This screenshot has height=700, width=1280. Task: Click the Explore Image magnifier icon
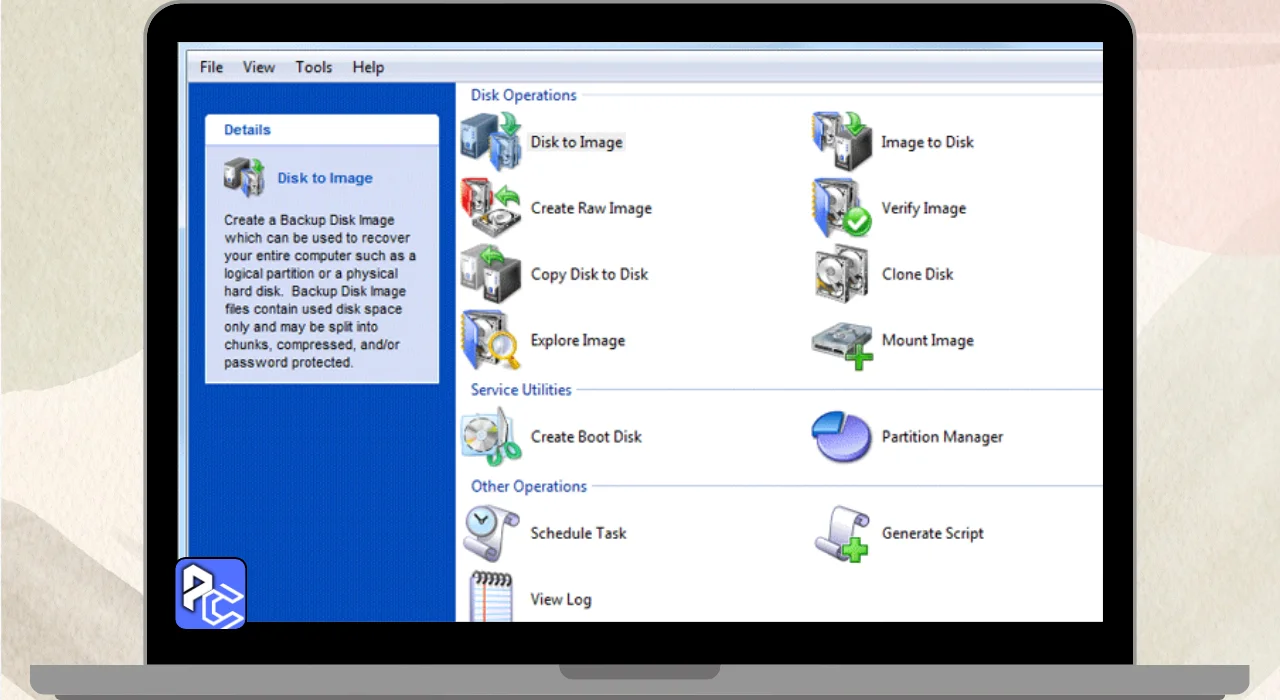491,340
